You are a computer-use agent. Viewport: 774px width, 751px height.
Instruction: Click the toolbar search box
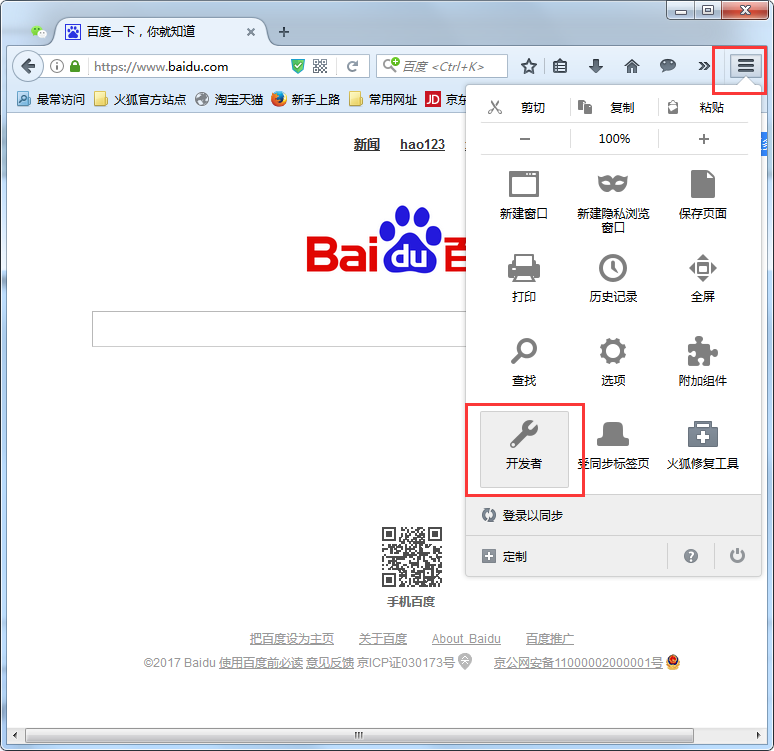442,66
